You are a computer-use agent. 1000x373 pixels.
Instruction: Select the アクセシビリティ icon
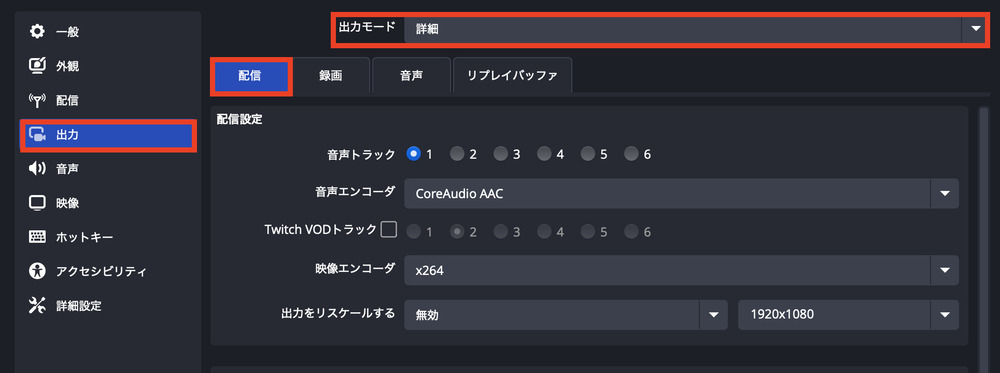[x=38, y=271]
